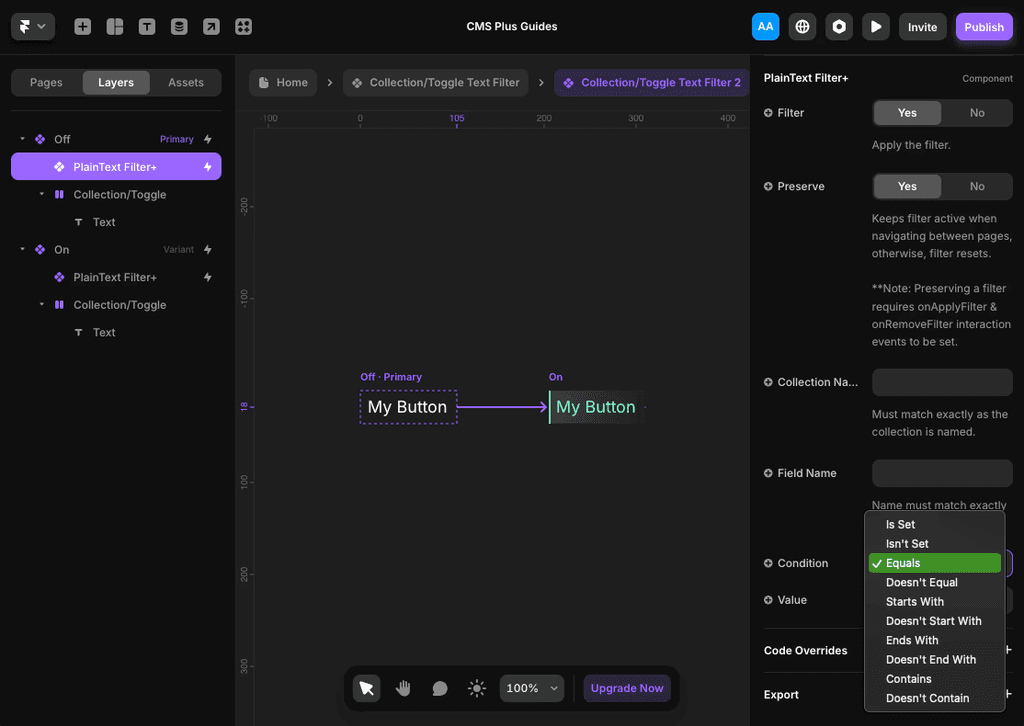This screenshot has width=1024, height=726.
Task: Select the Hand tool in the bottom toolbar
Action: pos(403,688)
